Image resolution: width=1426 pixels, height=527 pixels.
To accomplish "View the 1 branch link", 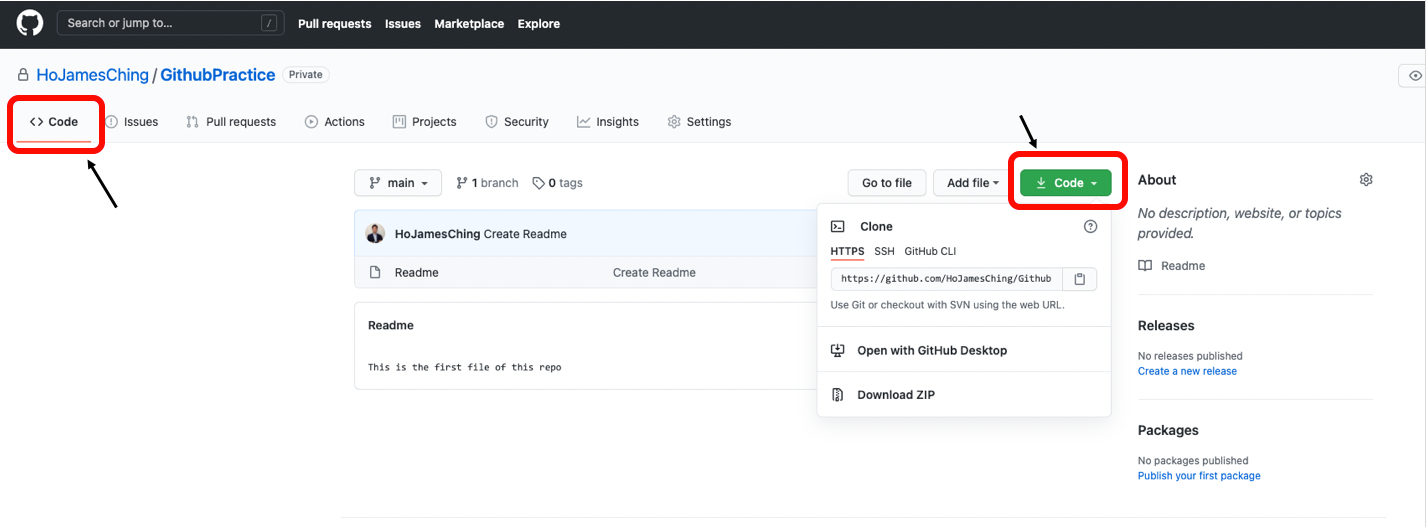I will [x=487, y=183].
